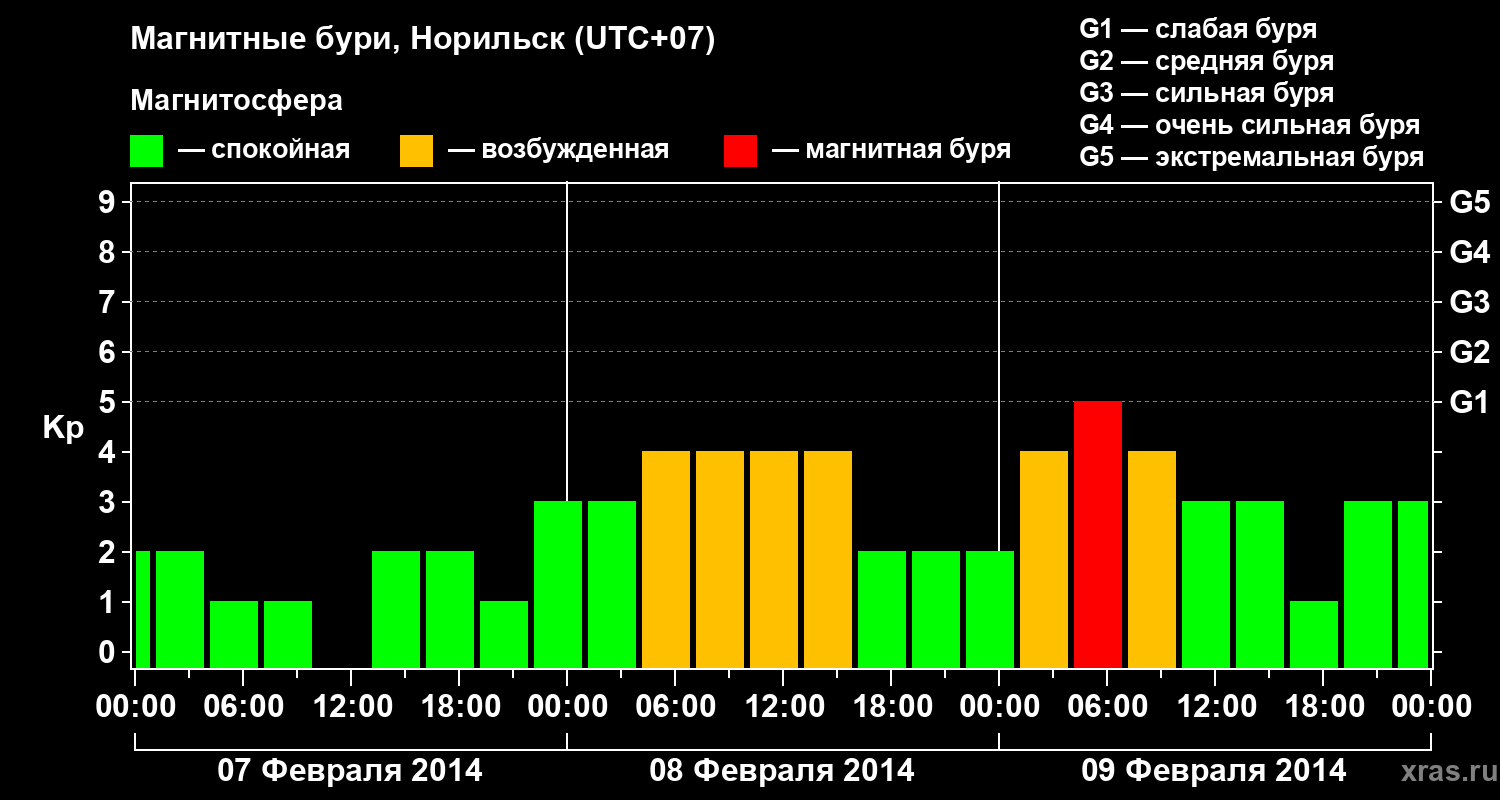Click the '06:00' time label above 08 Февраля
Viewport: 1500px width, 800px height.
pos(675,707)
